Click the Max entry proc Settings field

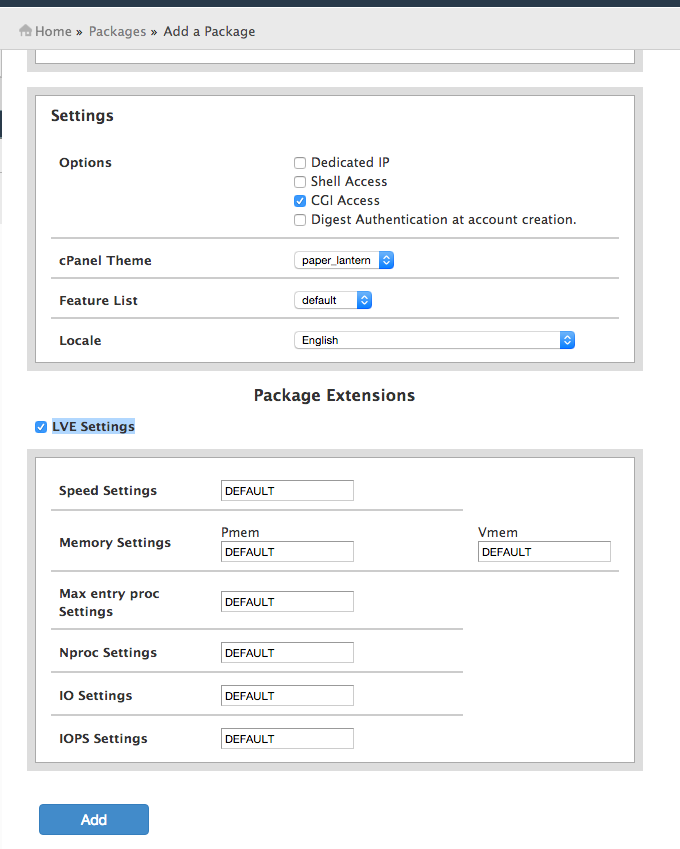pos(287,602)
